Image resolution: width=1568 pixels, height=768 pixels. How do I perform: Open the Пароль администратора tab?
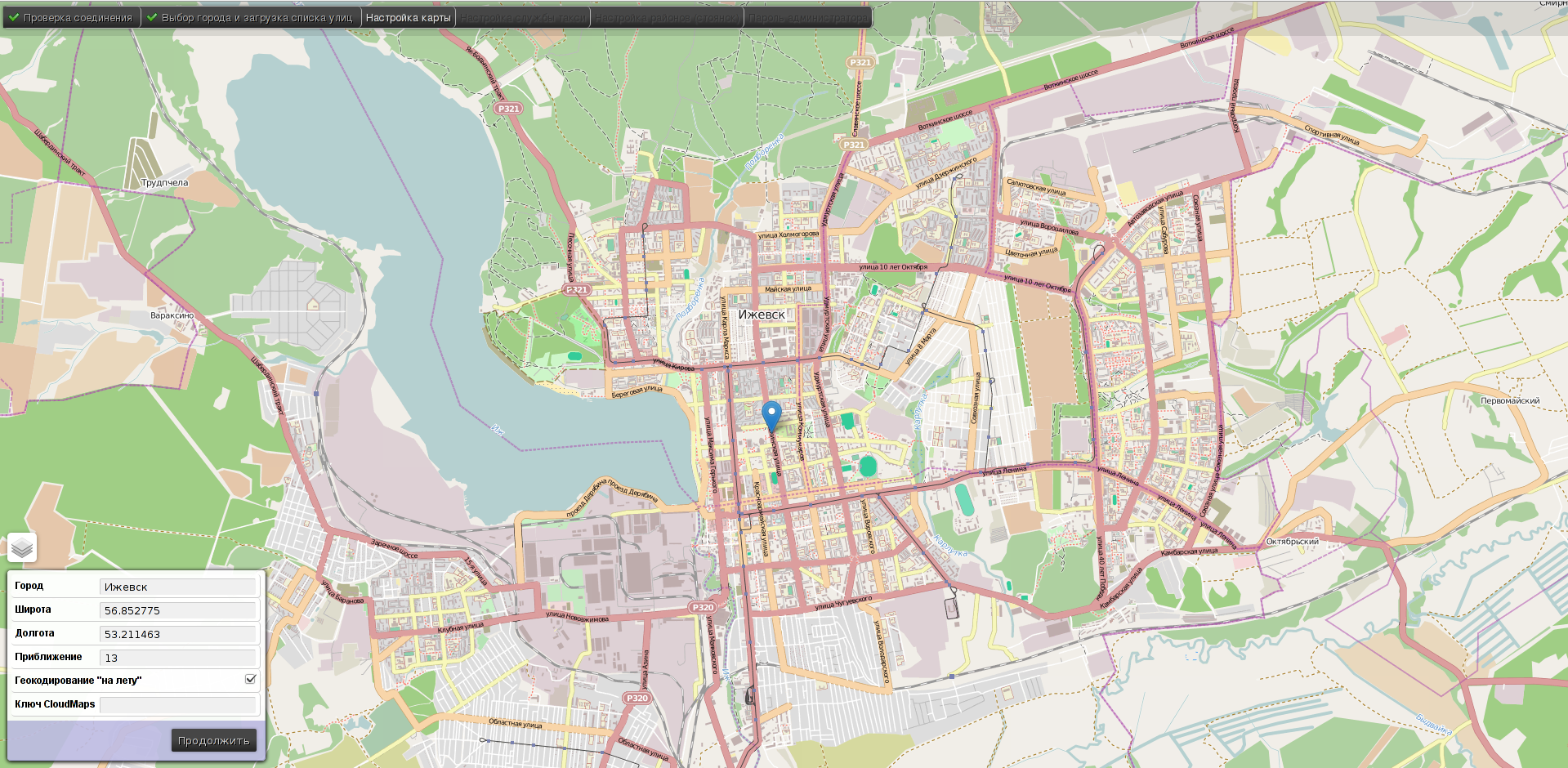pyautogui.click(x=808, y=17)
